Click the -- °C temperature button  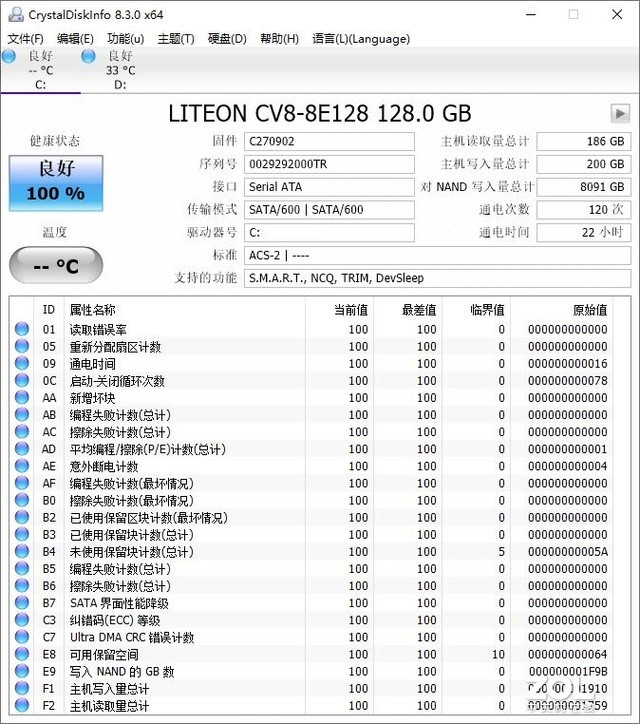[56, 265]
